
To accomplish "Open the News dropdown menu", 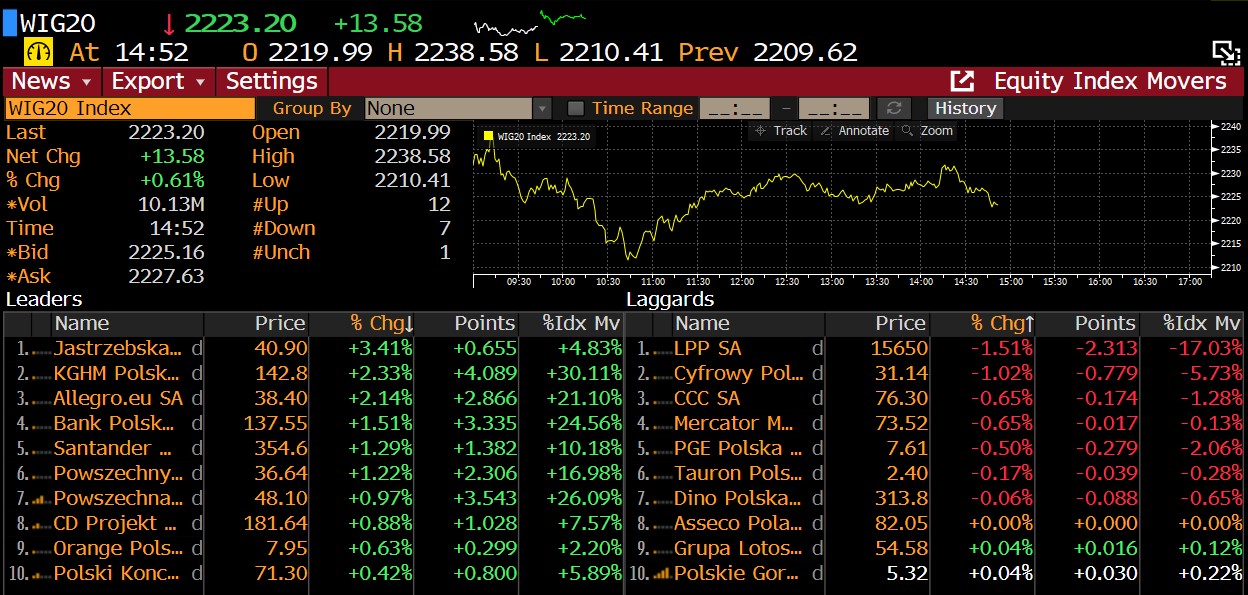I will (x=51, y=81).
